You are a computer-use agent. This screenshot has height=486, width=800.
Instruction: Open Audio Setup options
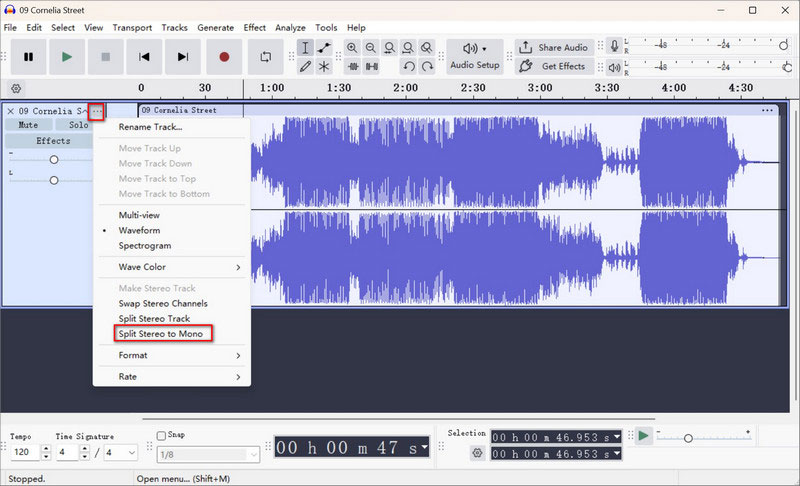pos(474,56)
